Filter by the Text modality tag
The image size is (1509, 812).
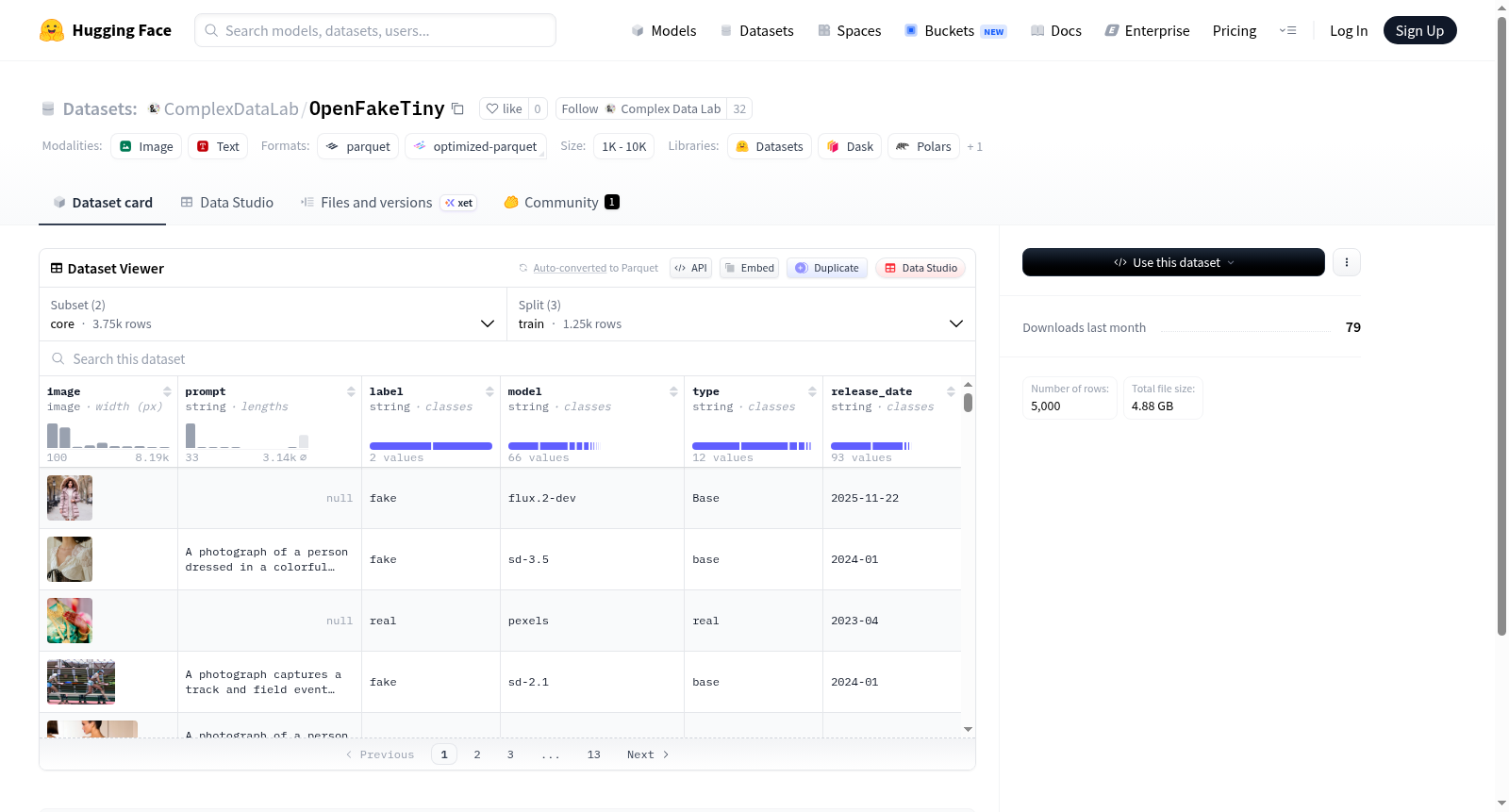click(218, 146)
